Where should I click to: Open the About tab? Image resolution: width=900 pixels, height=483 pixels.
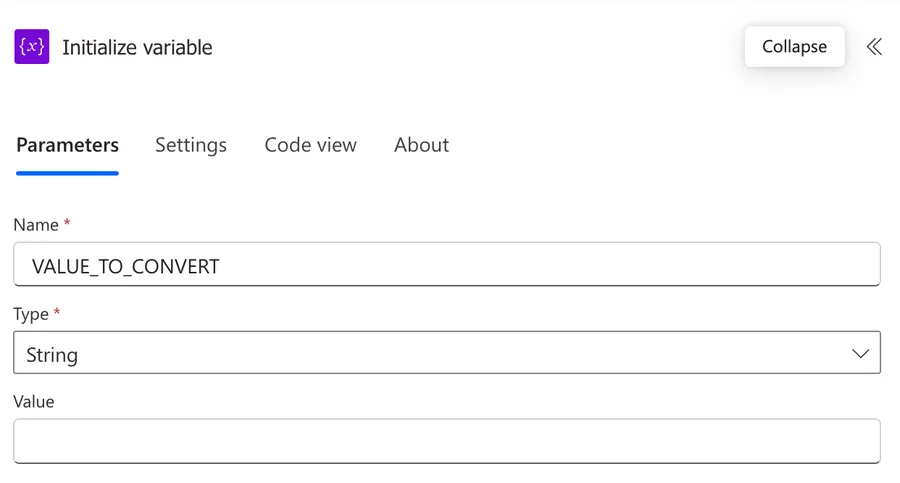(x=421, y=145)
